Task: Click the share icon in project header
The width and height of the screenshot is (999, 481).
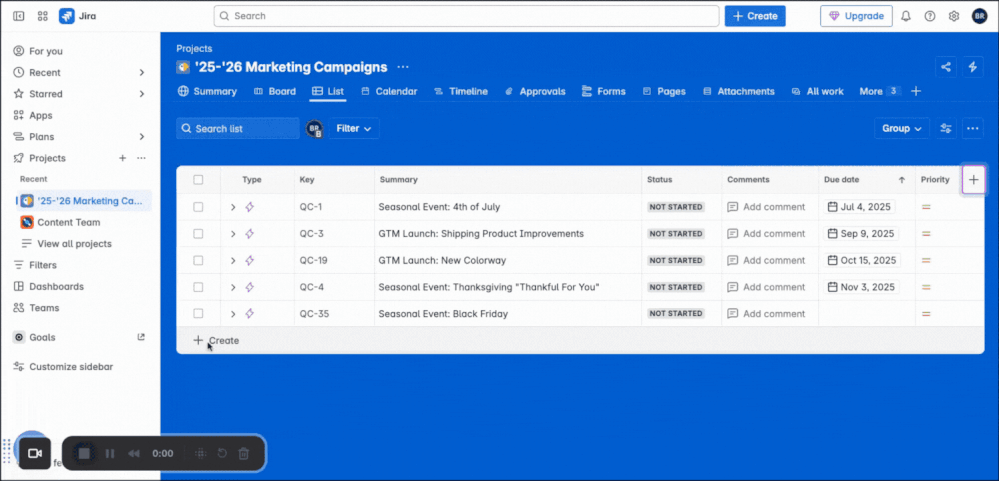Action: coord(945,67)
